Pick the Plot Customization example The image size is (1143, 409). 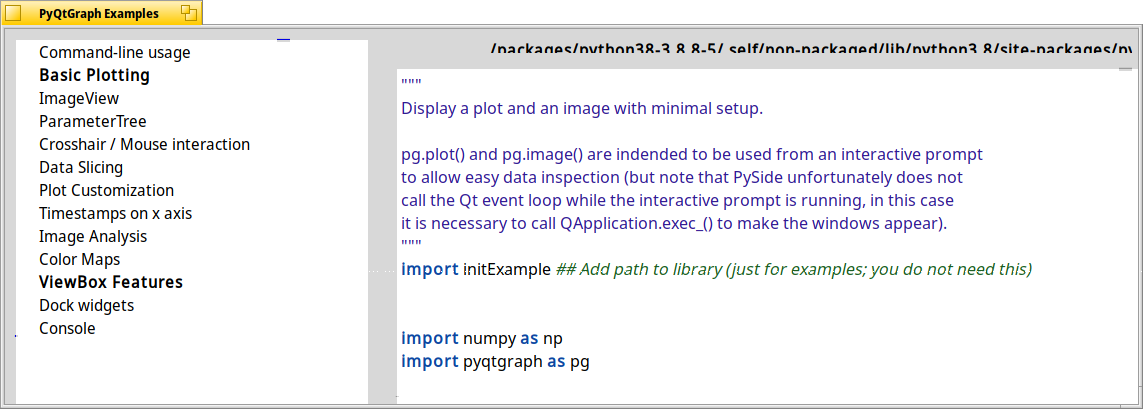106,190
